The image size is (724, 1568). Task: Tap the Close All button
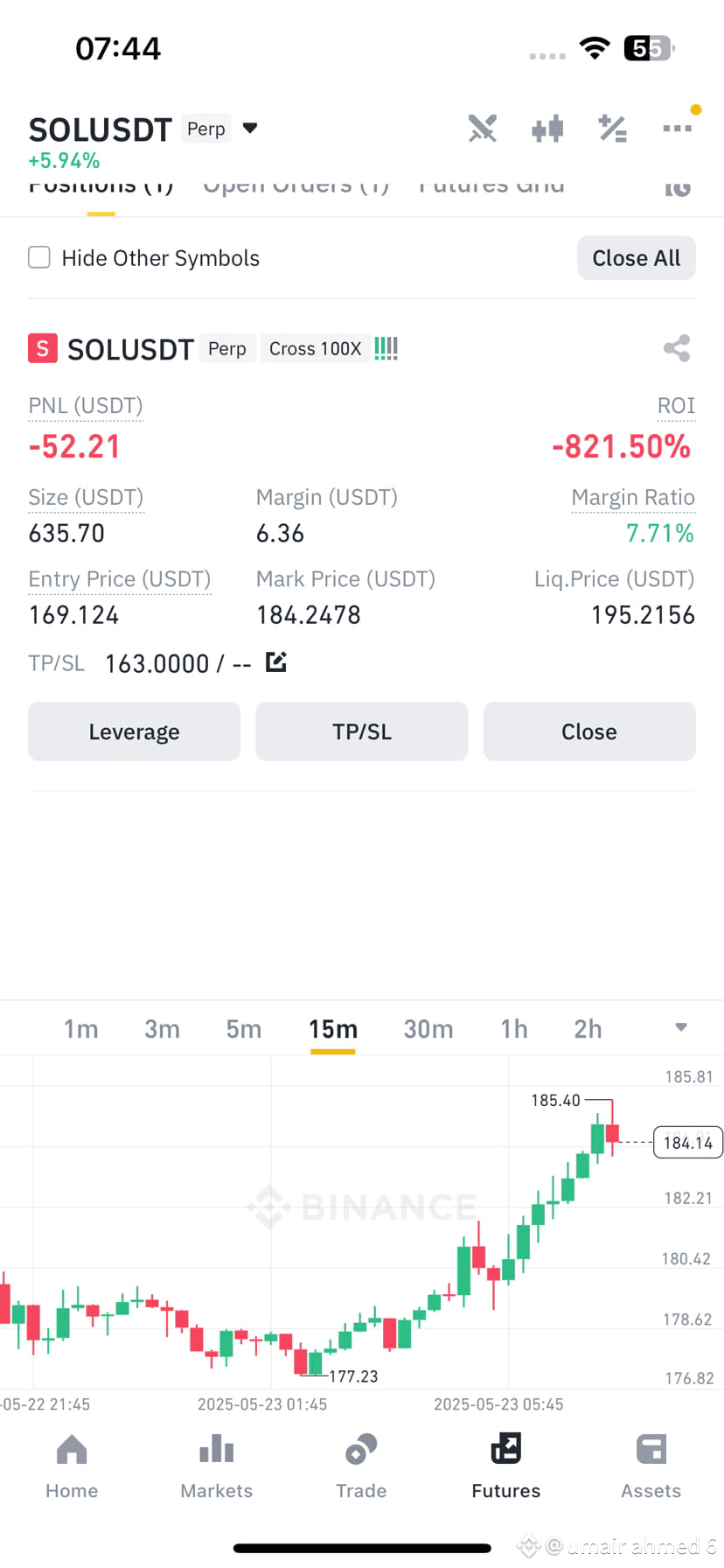(x=637, y=258)
